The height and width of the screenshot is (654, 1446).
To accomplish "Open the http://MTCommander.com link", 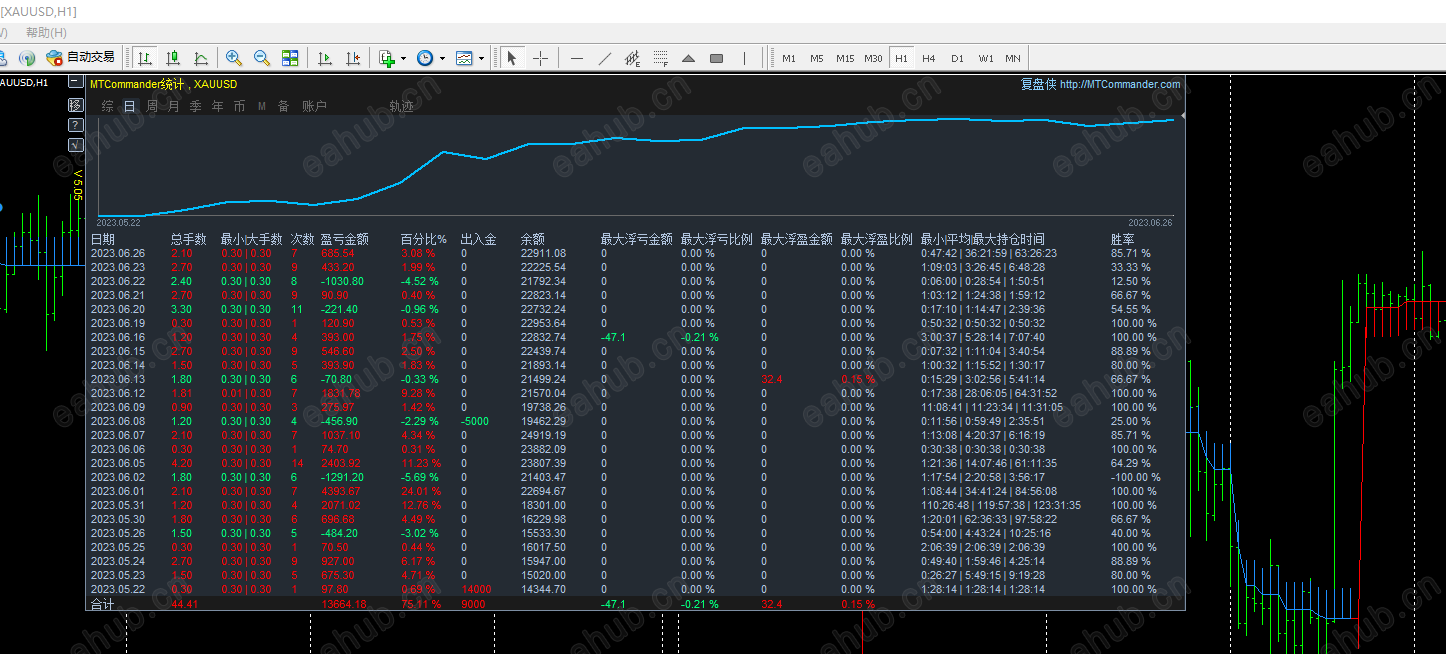I will [x=1120, y=84].
